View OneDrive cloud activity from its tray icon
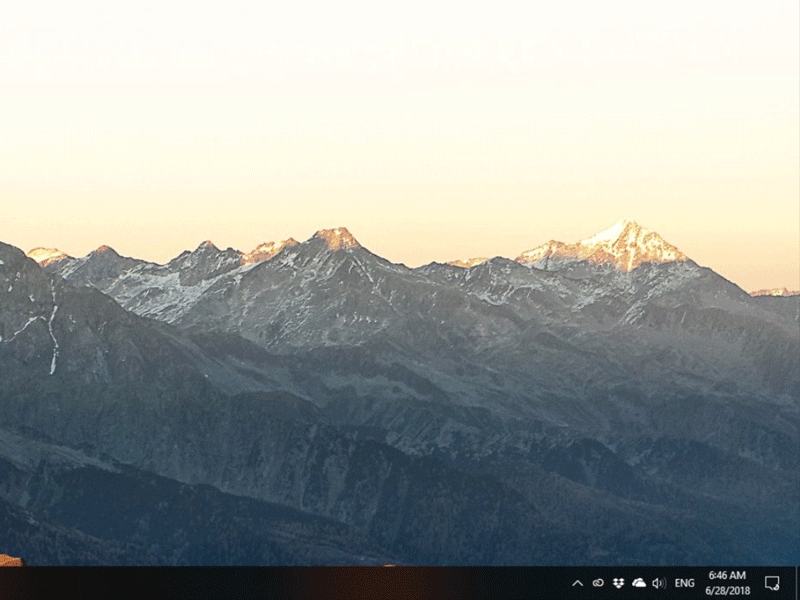Image resolution: width=800 pixels, height=600 pixels. (638, 583)
